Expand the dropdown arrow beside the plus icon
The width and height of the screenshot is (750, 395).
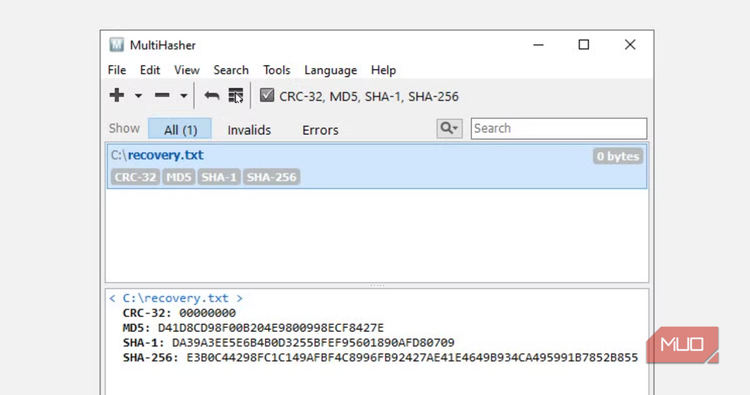point(138,96)
